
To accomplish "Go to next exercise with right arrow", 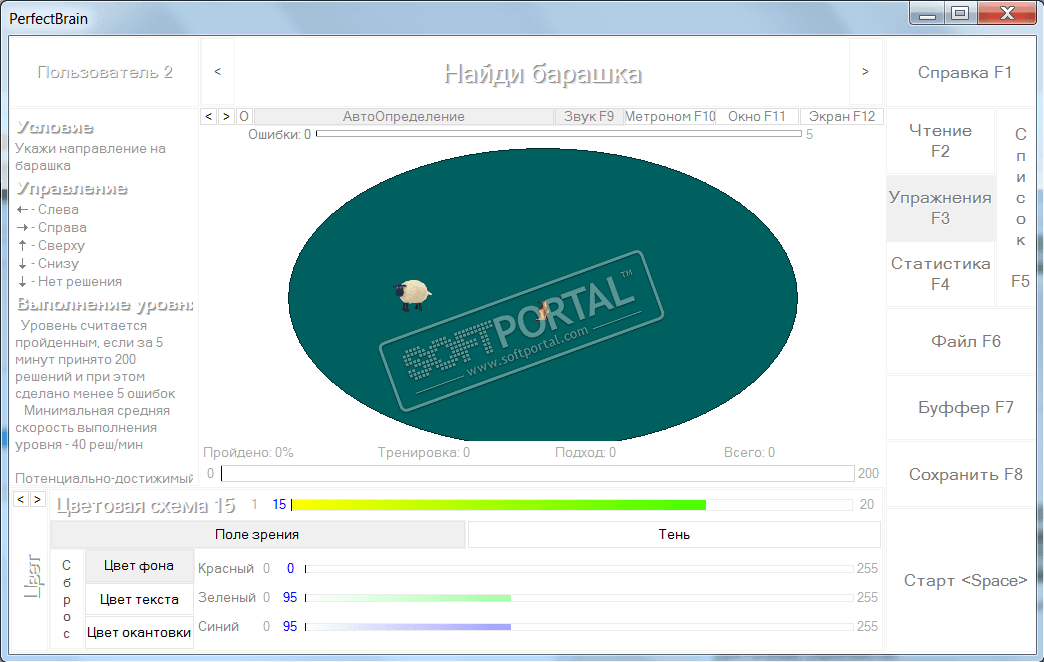I will pos(865,72).
